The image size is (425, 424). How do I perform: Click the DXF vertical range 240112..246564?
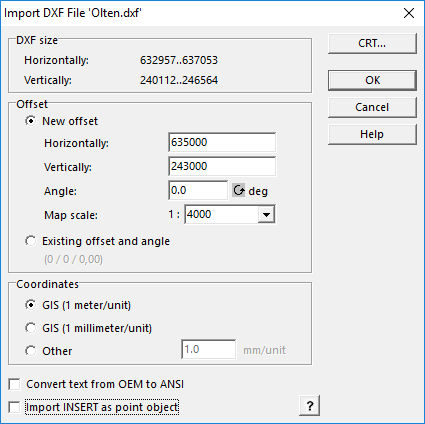click(x=179, y=80)
